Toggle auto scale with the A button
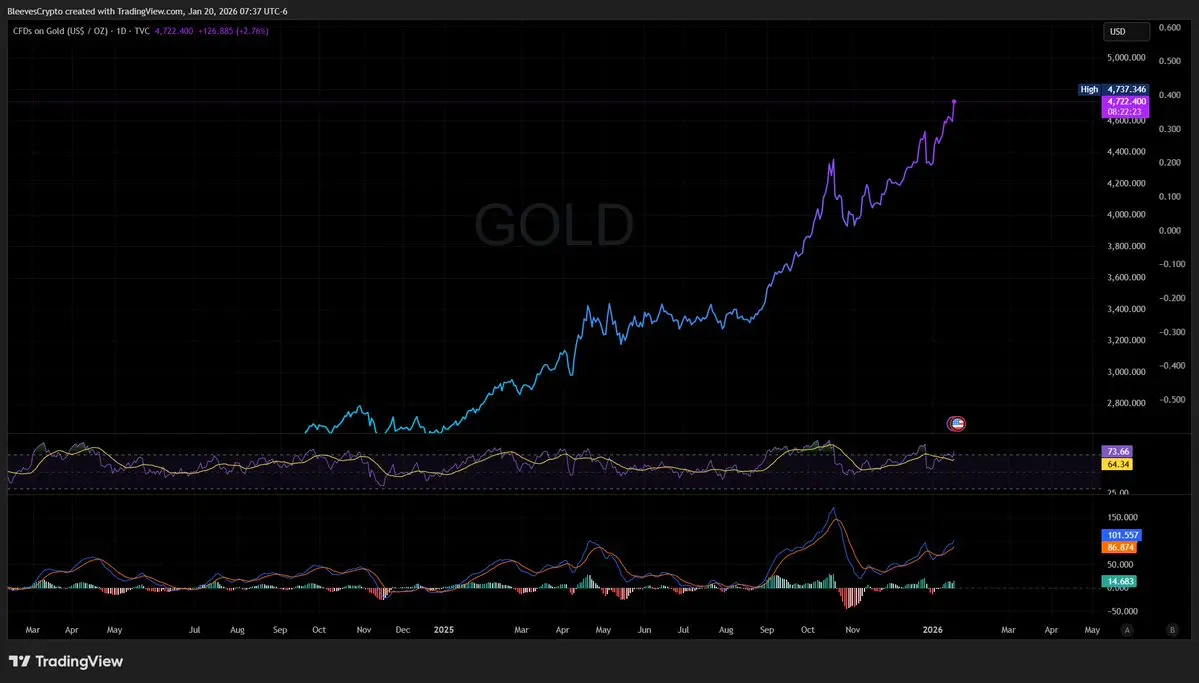This screenshot has width=1199, height=683. [x=1126, y=630]
